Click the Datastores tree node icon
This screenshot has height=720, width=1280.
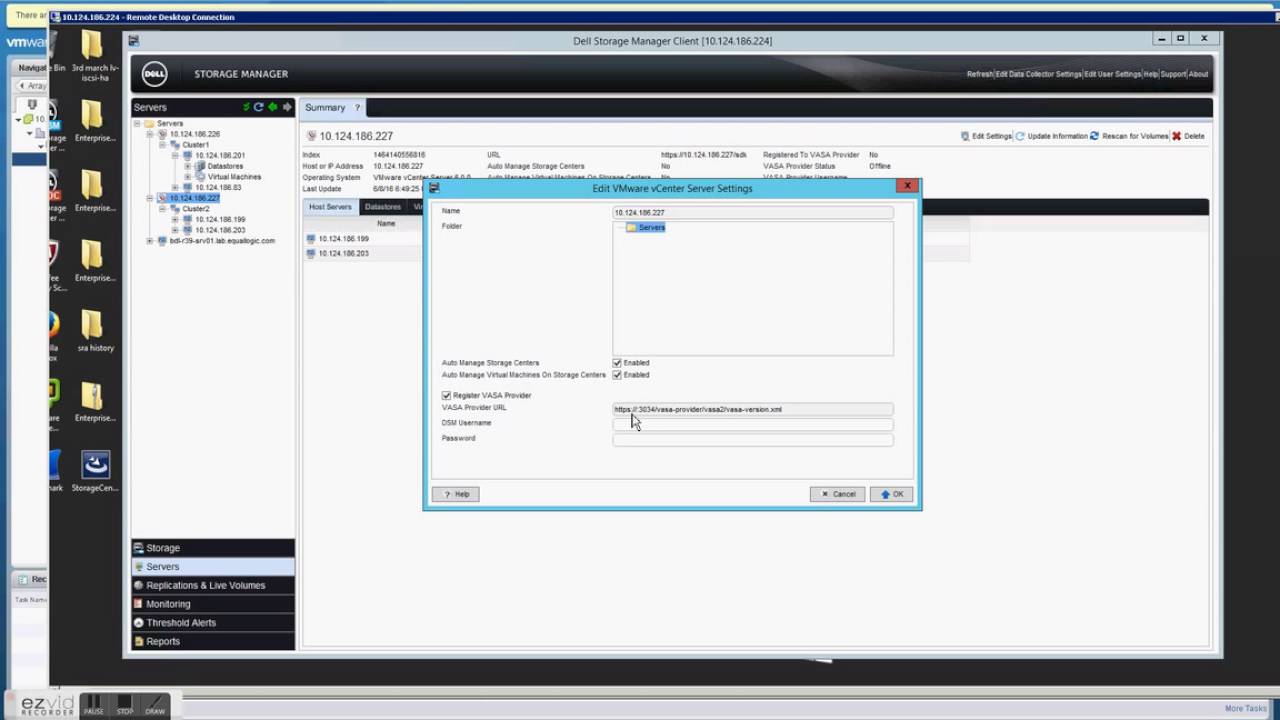coord(200,166)
